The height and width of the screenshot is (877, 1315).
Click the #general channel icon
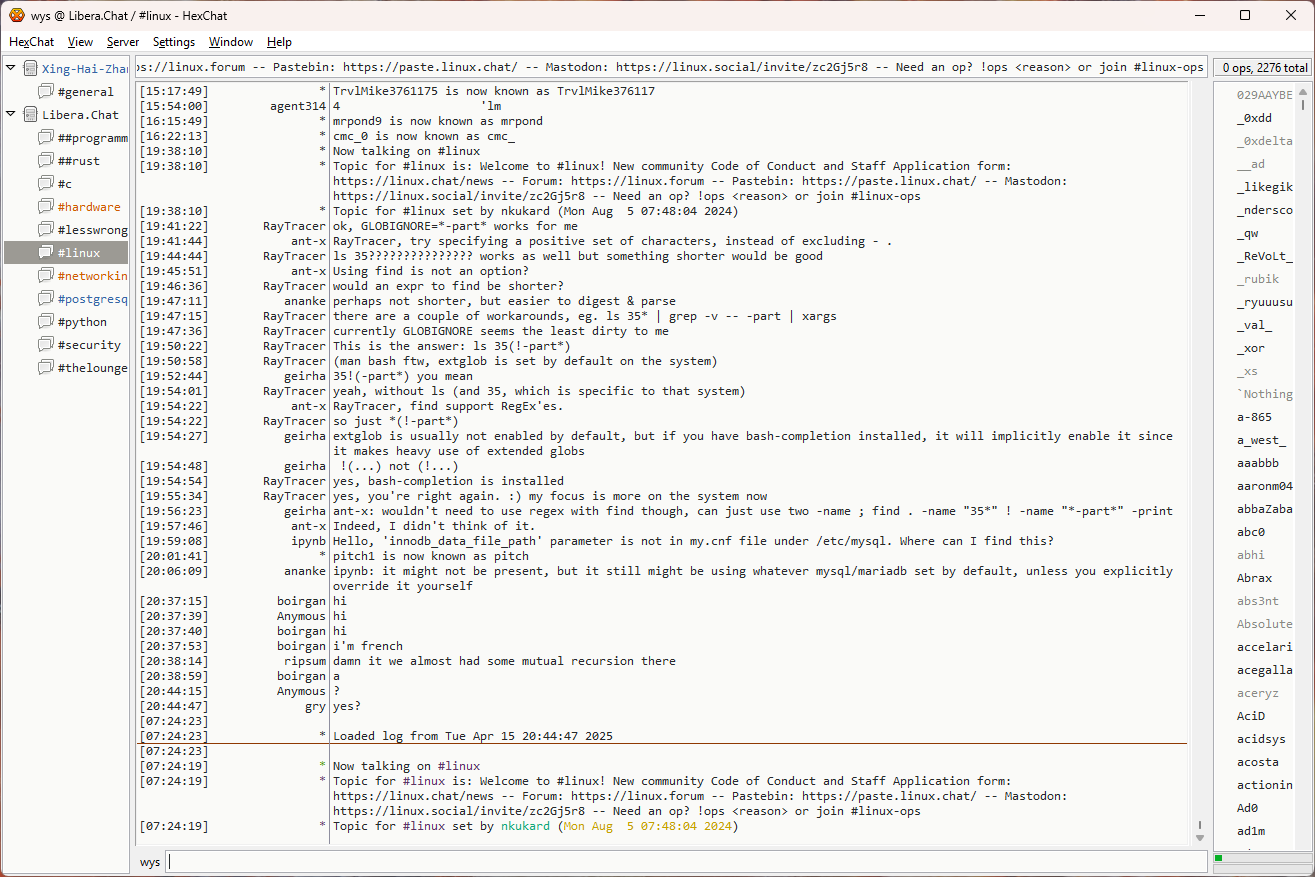[x=46, y=92]
